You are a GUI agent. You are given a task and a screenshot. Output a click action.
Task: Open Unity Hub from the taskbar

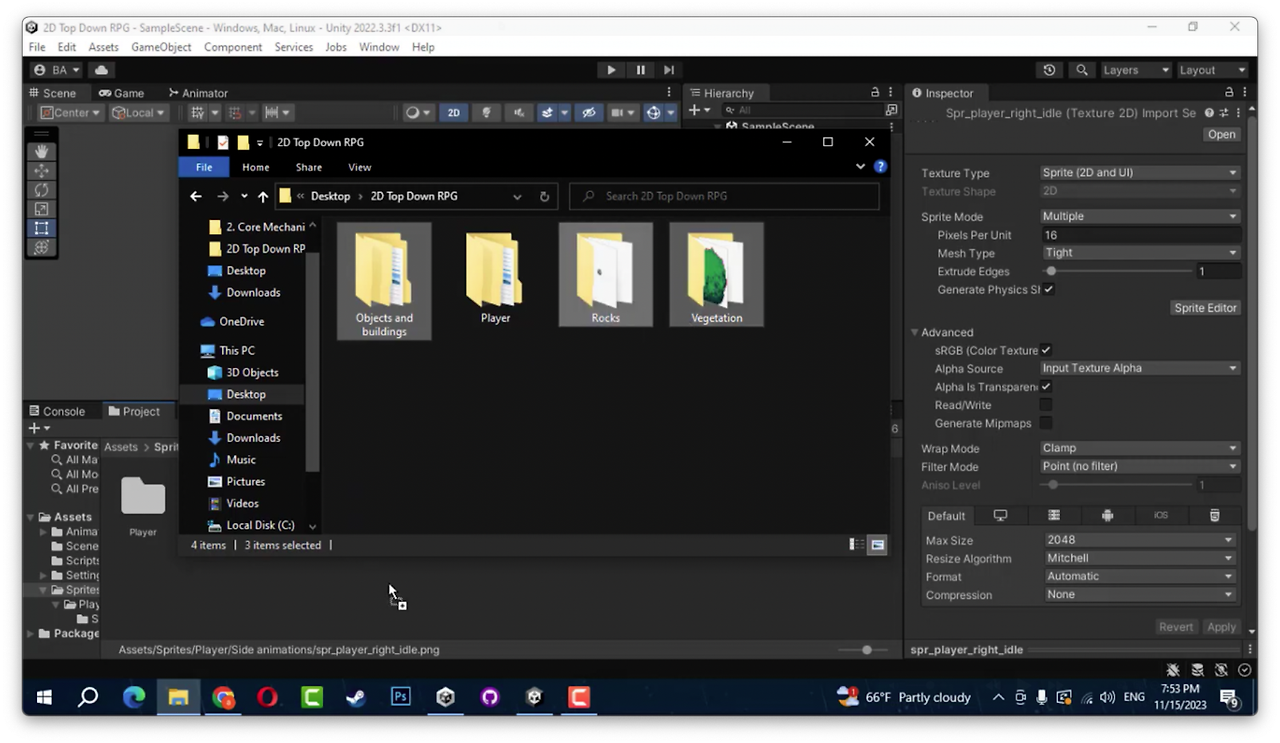pyautogui.click(x=445, y=697)
